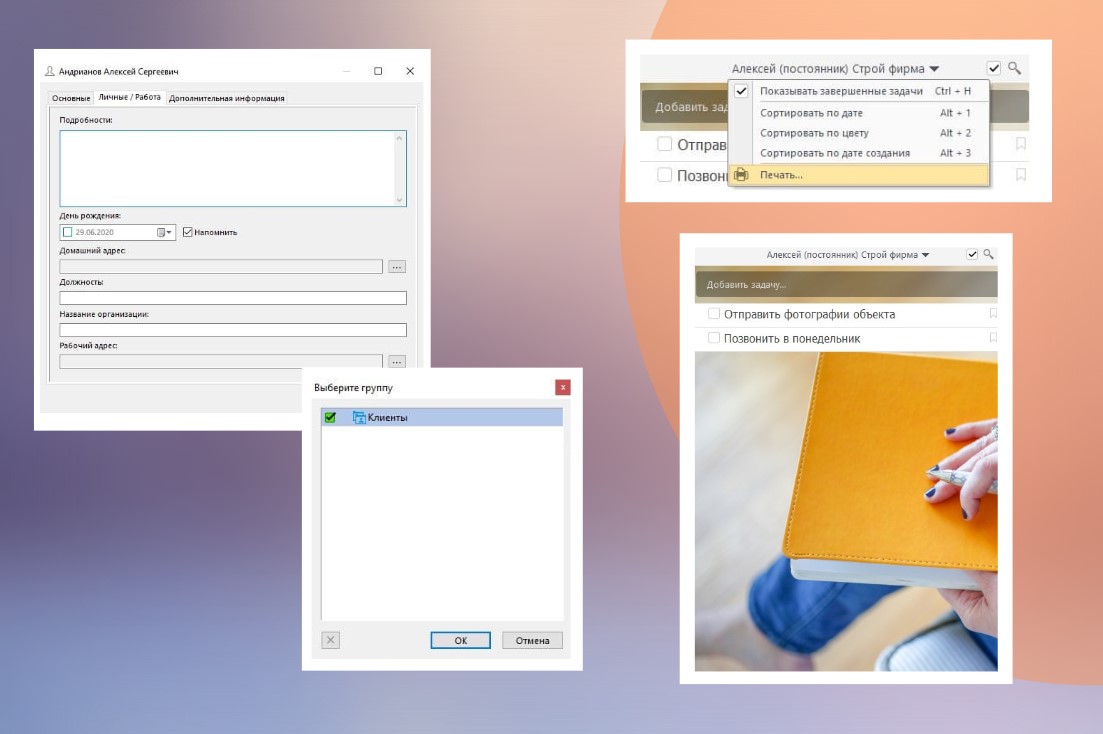1103x734 pixels.
Task: Choose Сортировать по дате создания
Action: click(x=859, y=153)
